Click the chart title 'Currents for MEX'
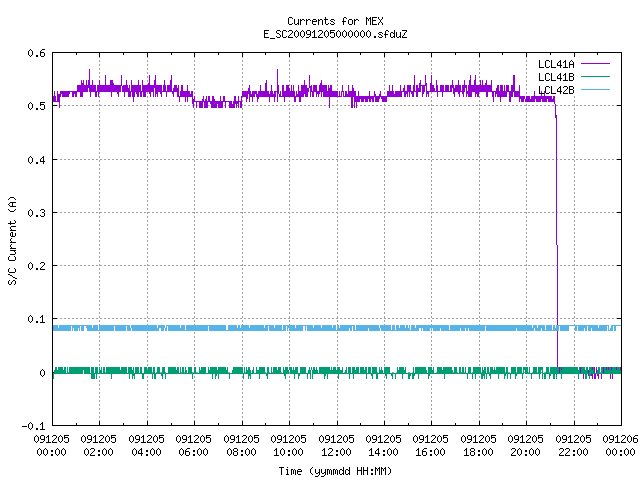 tap(335, 21)
